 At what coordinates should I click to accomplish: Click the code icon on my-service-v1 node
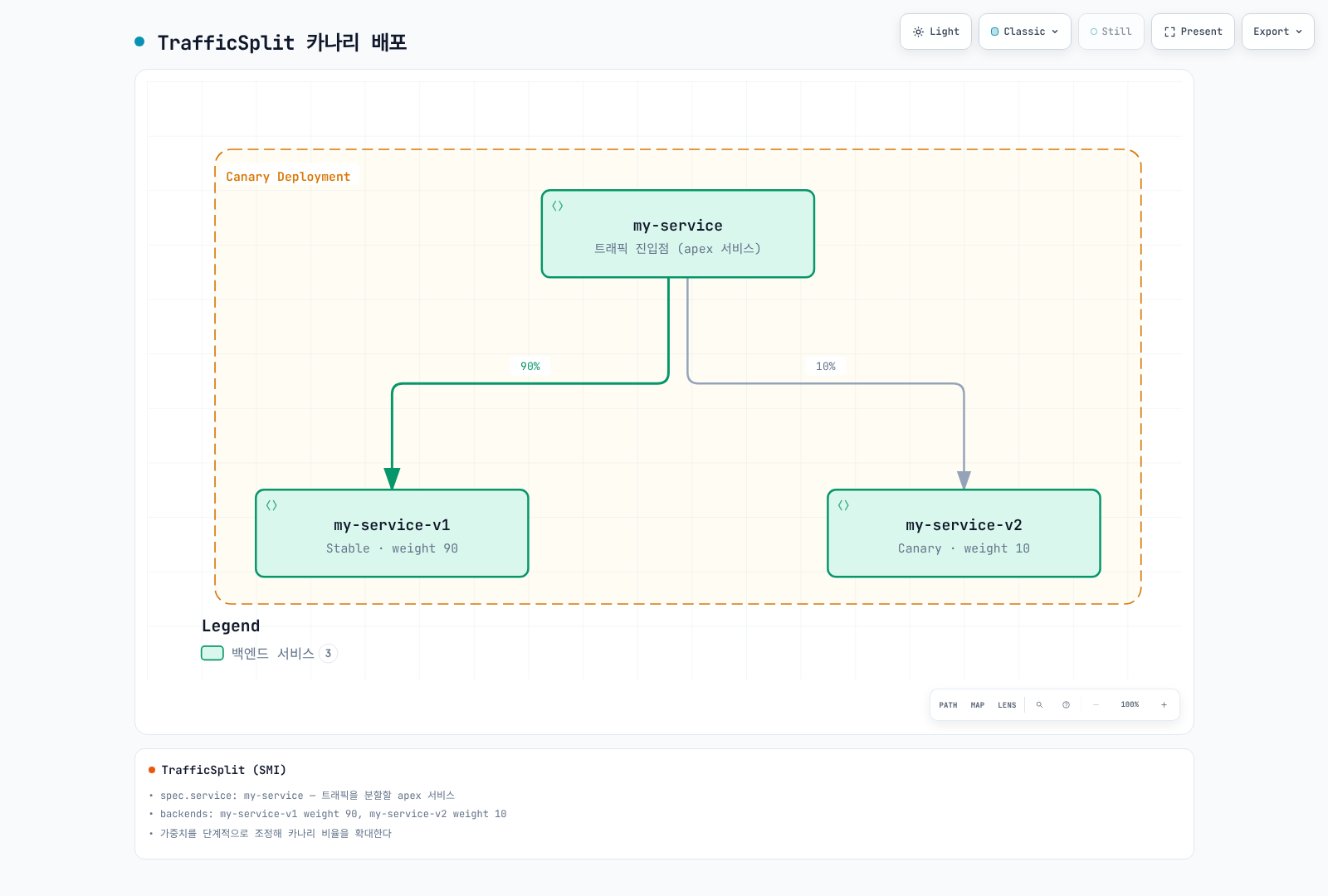pos(271,505)
